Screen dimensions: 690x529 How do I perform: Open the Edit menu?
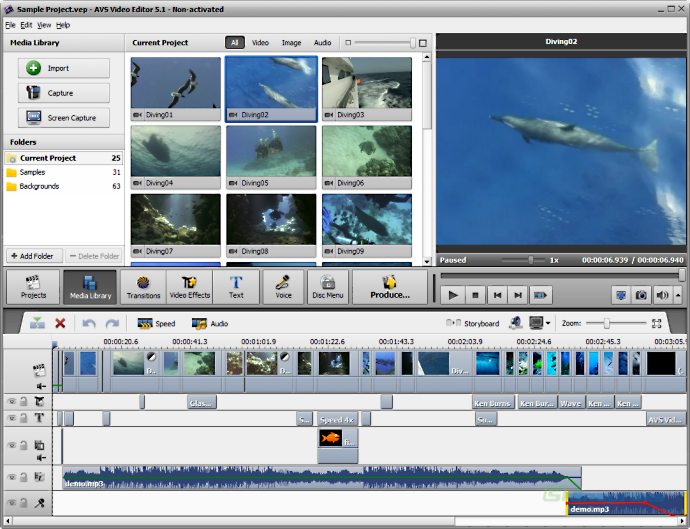click(x=26, y=25)
